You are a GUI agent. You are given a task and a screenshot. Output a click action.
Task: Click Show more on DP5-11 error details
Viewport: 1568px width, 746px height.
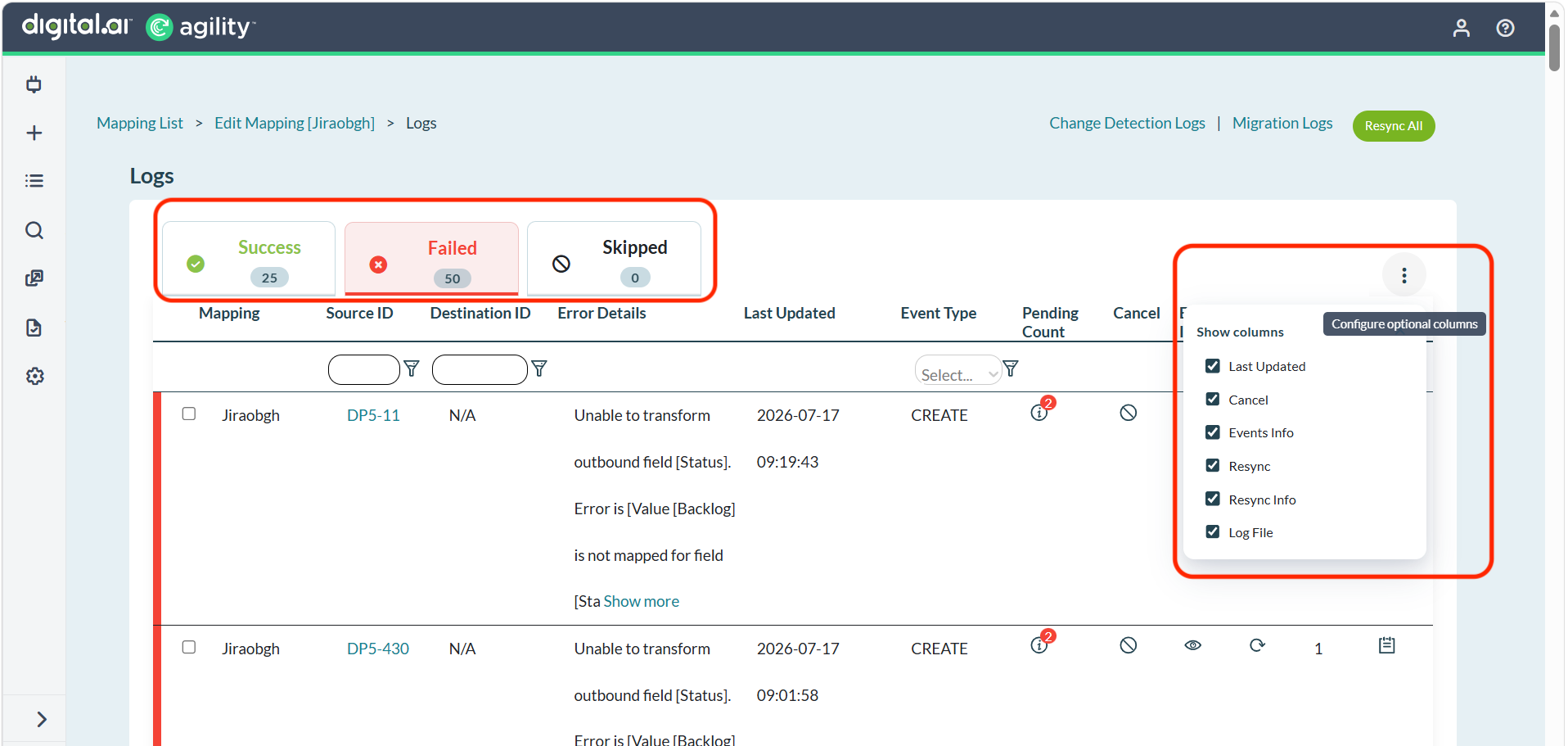[x=642, y=601]
